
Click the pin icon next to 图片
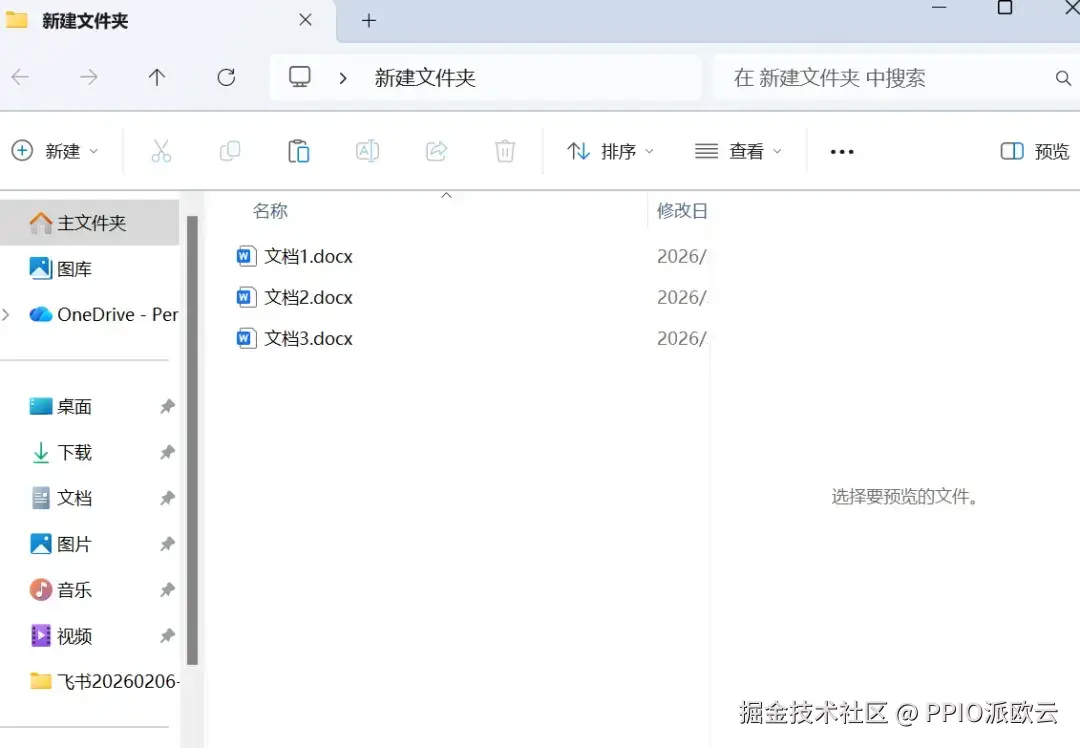click(x=167, y=544)
